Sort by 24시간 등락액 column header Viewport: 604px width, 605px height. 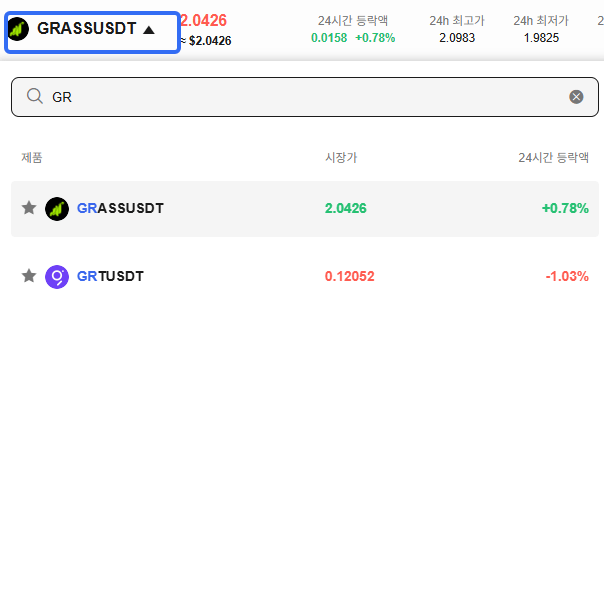(553, 157)
